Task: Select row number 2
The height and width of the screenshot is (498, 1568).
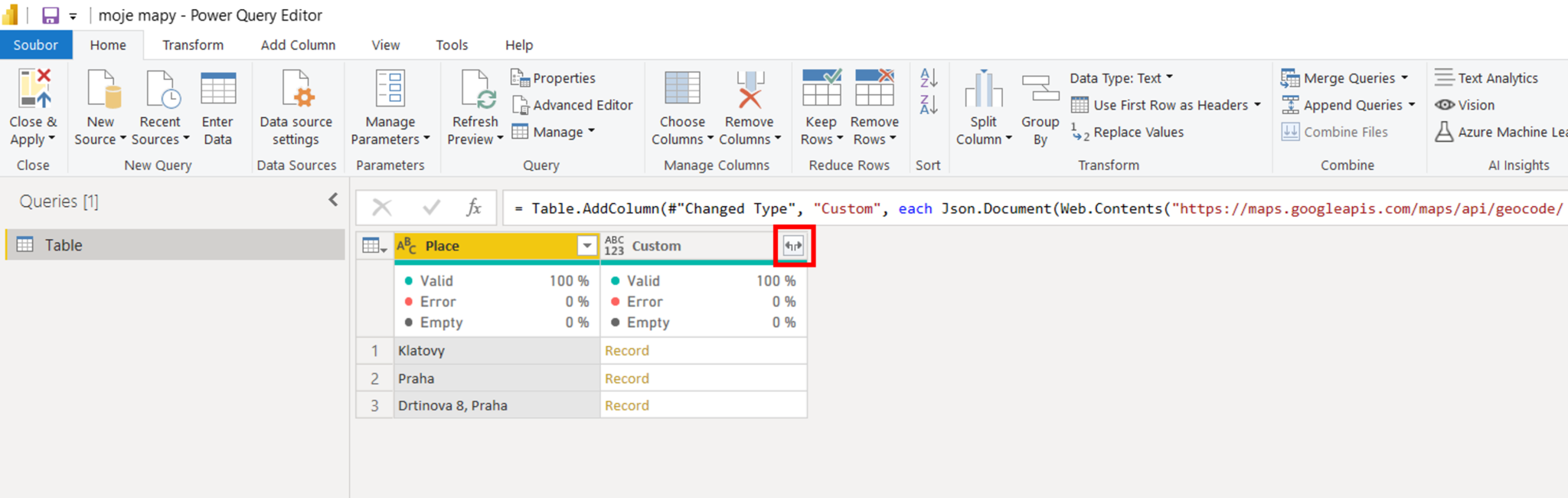Action: point(375,378)
